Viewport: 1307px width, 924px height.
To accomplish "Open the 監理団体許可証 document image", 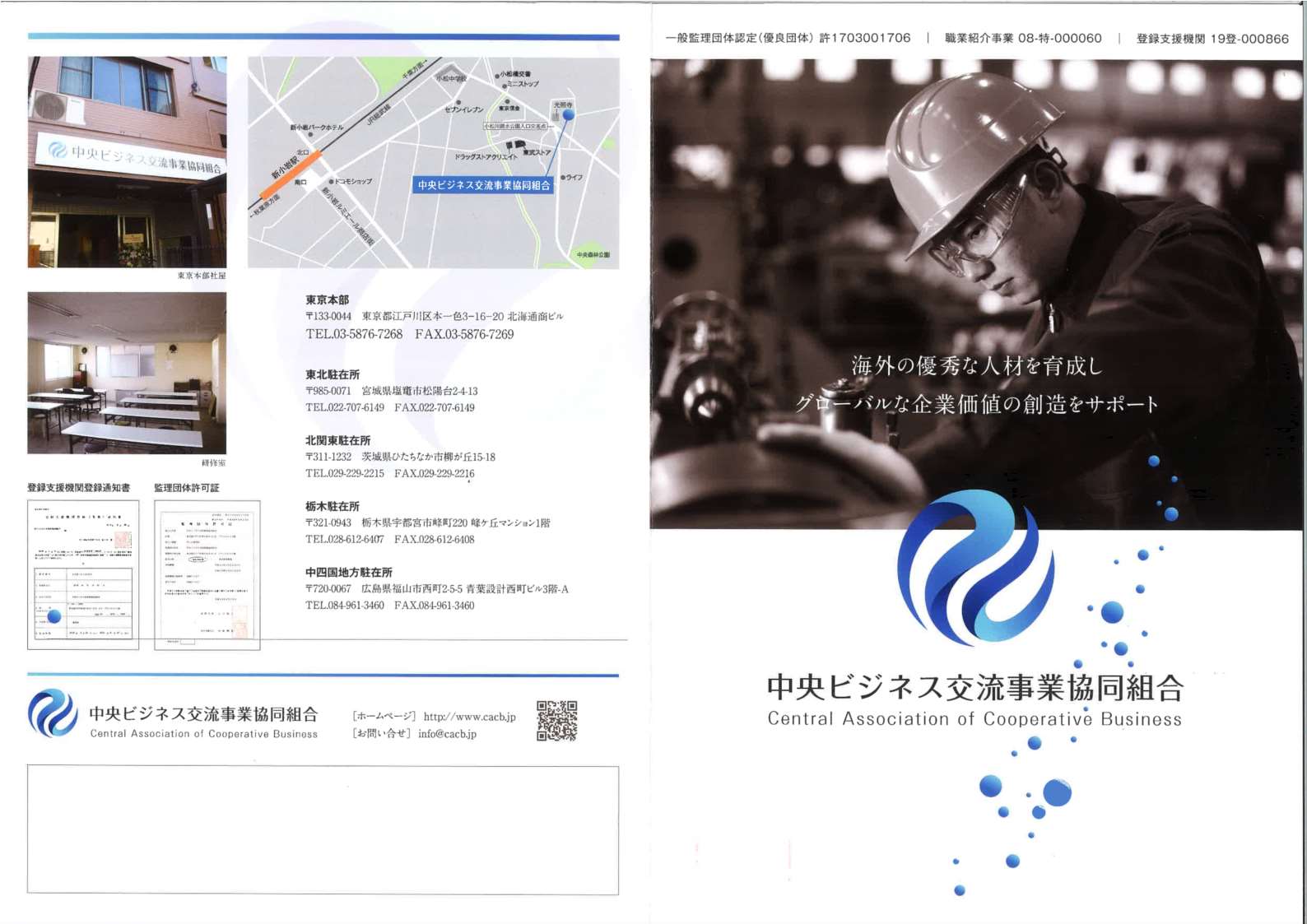I will [207, 575].
